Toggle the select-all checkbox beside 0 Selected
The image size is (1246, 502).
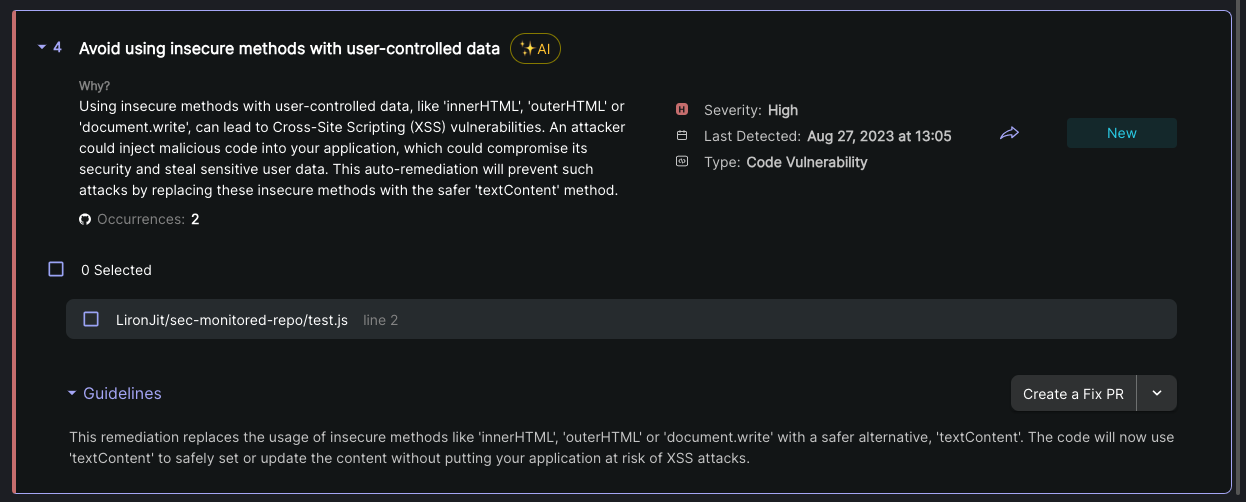tap(56, 269)
